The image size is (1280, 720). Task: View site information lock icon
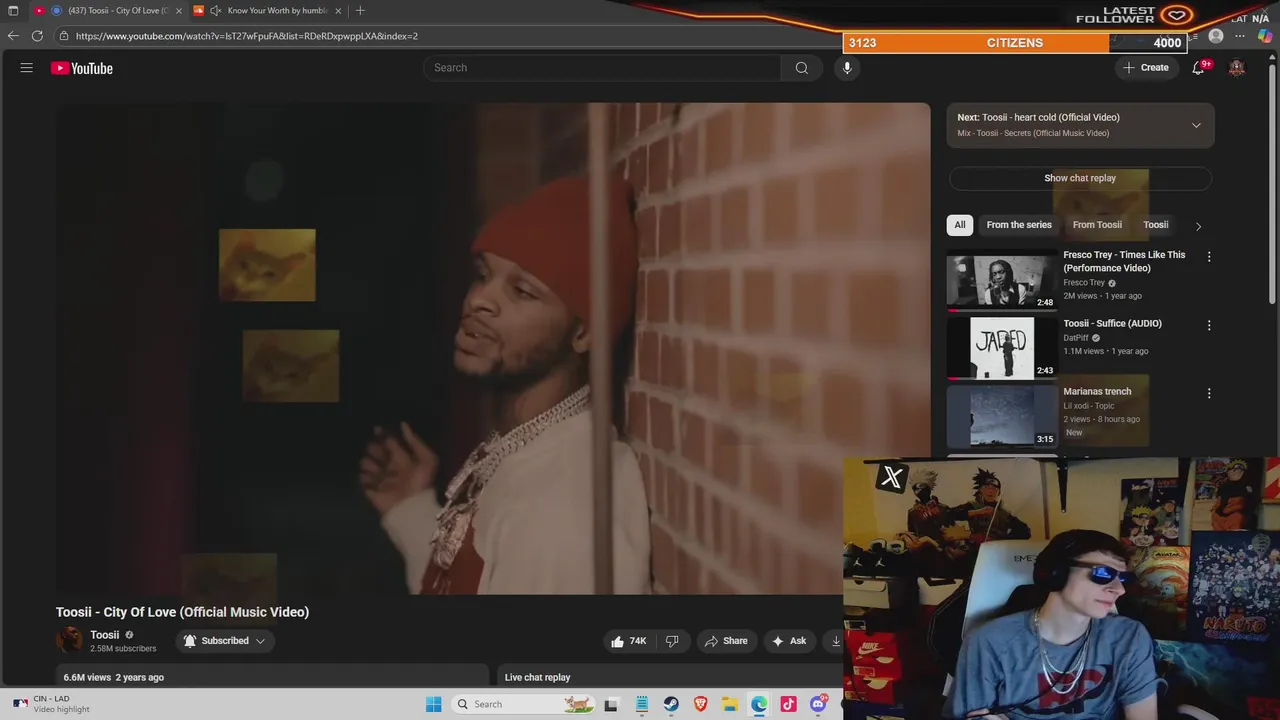64,36
